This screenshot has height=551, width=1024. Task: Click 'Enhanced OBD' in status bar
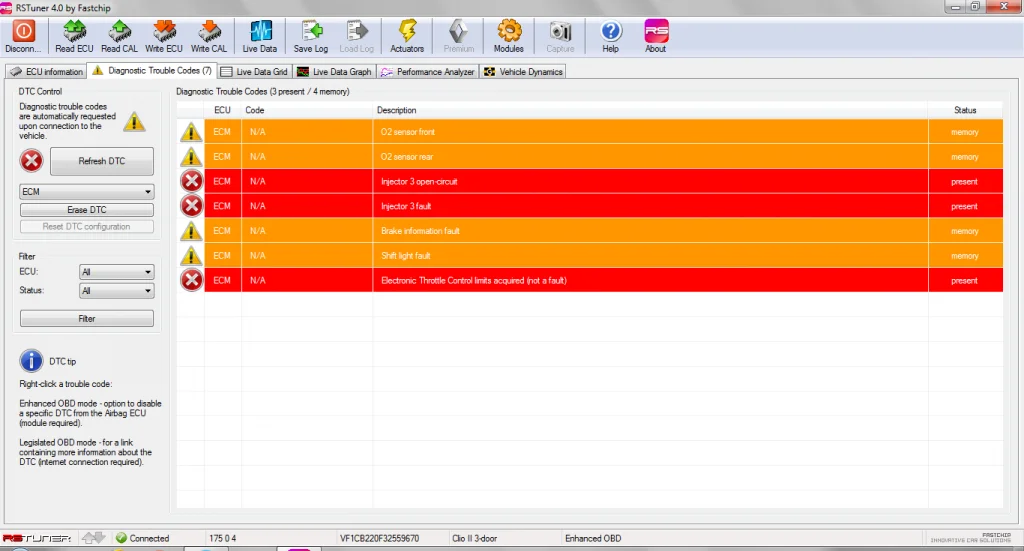tap(593, 539)
